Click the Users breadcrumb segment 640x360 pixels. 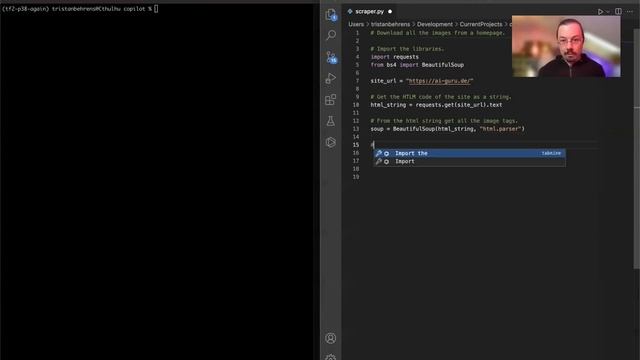(356, 24)
